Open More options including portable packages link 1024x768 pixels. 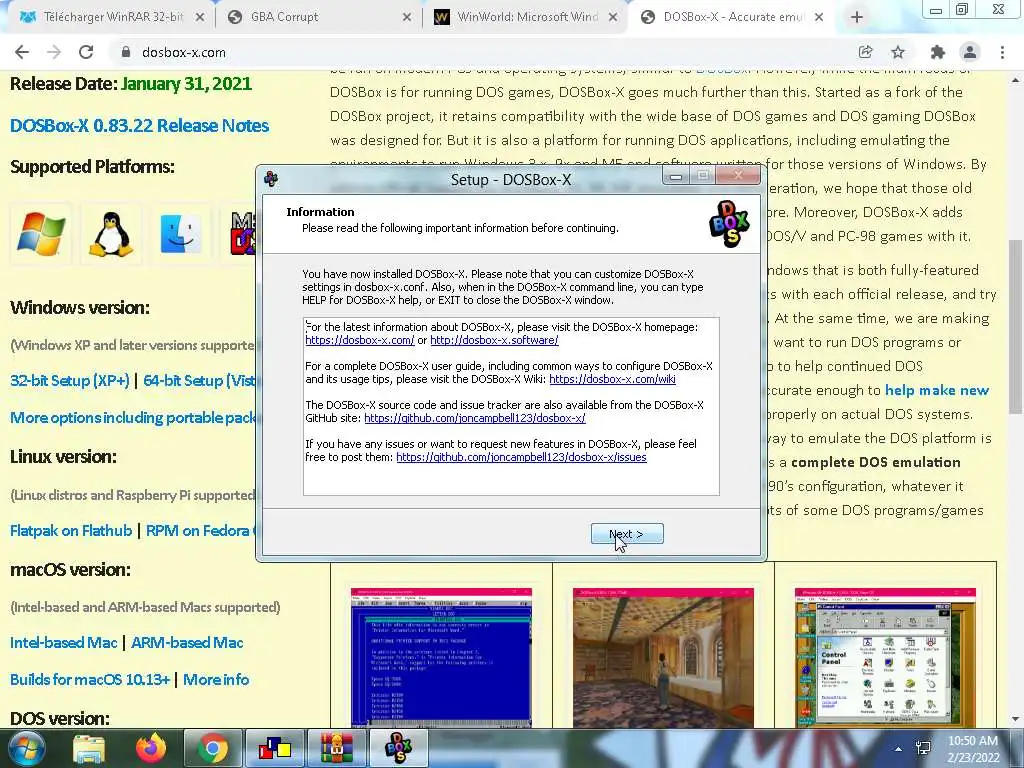pos(133,417)
